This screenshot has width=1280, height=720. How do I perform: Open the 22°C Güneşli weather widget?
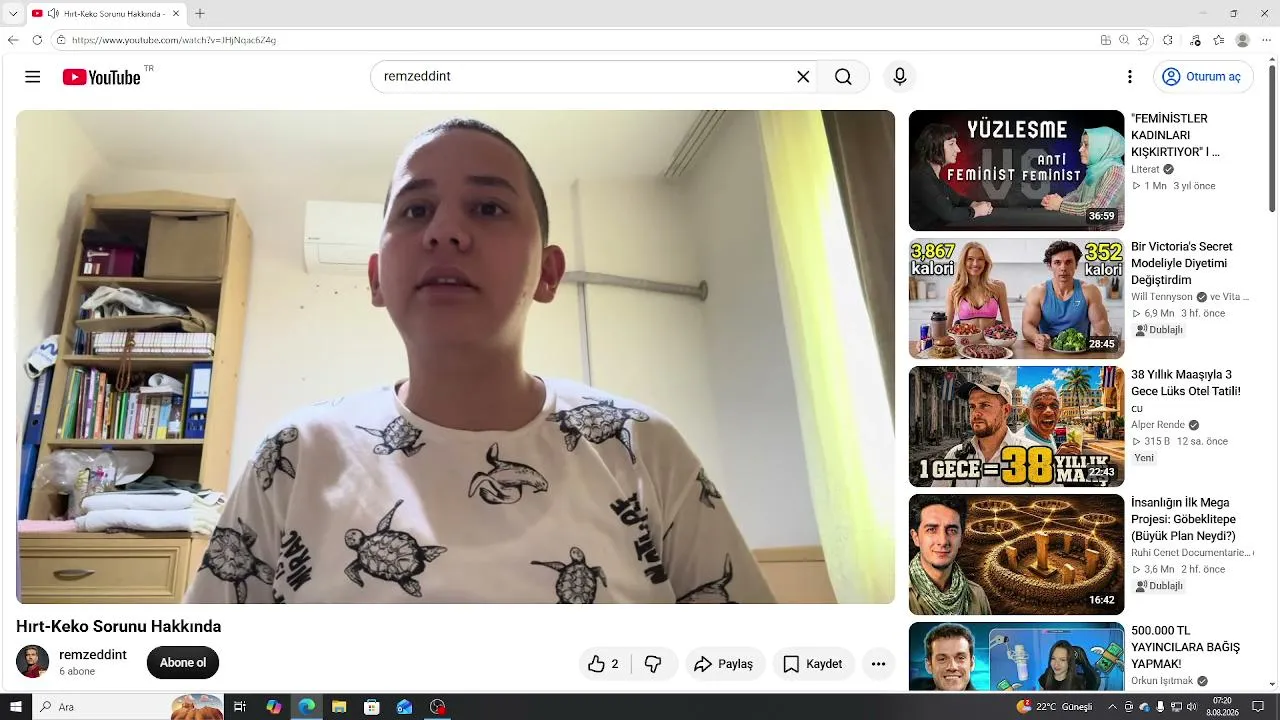[1054, 707]
